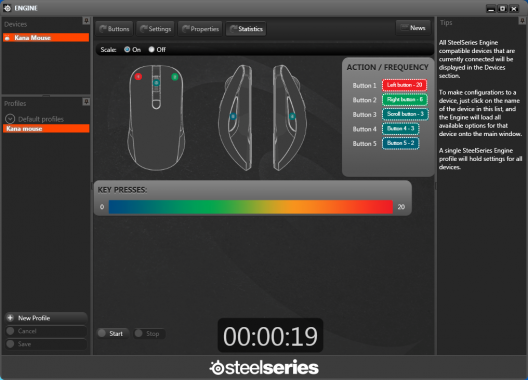Click the side button marker on left-side mouse view
The image size is (528, 380).
tap(233, 117)
